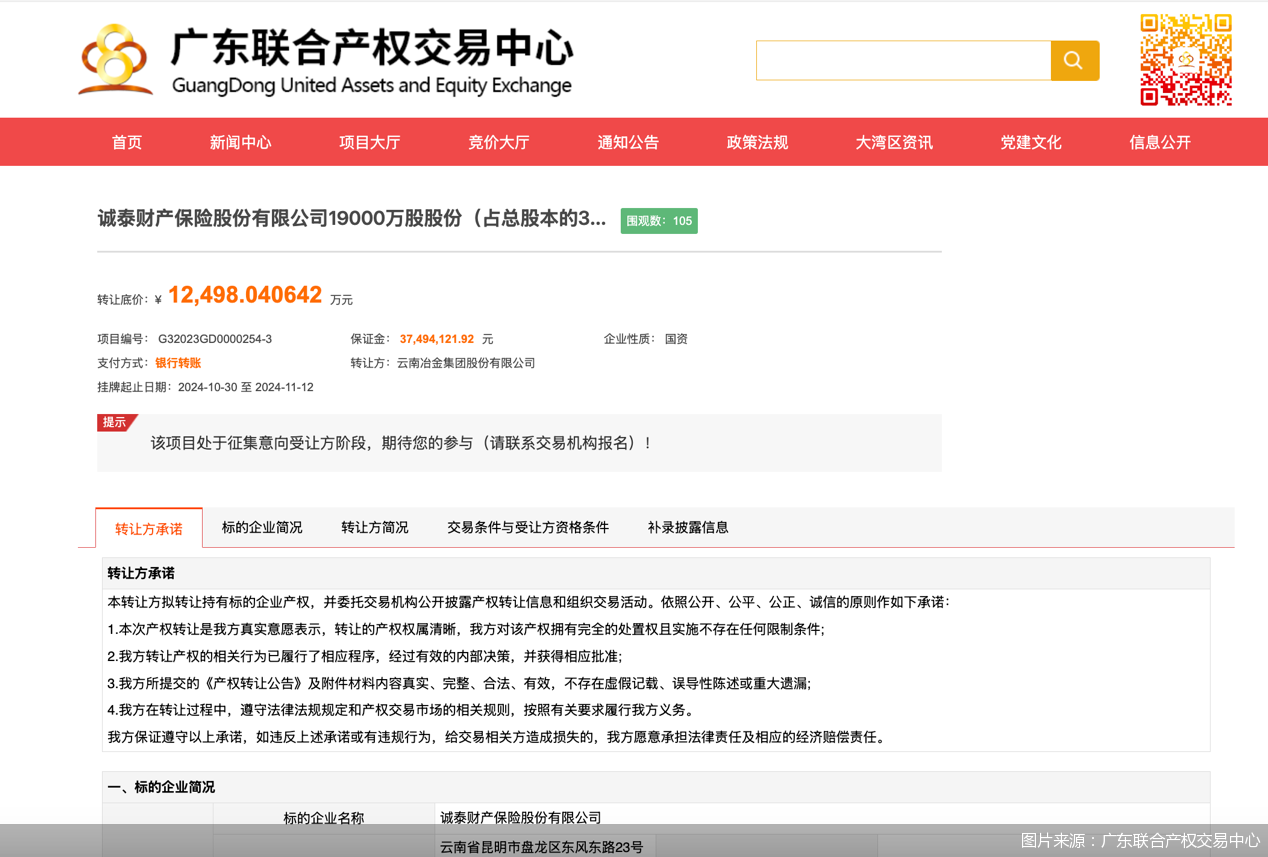Image resolution: width=1268 pixels, height=857 pixels.
Task: Click the QR code image
Action: pos(1185,59)
